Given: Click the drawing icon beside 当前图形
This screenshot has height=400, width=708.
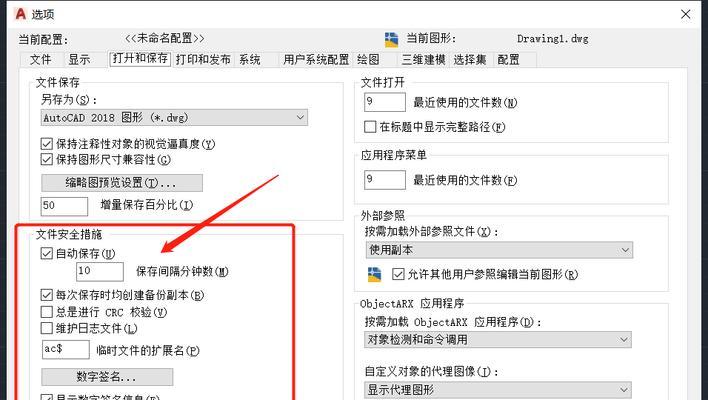Looking at the screenshot, I should [391, 39].
